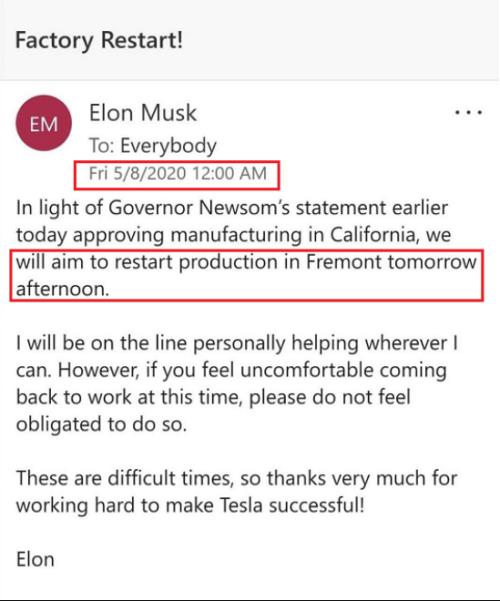Click the word Tesla in the last paragraph
This screenshot has width=500, height=601.
(241, 506)
